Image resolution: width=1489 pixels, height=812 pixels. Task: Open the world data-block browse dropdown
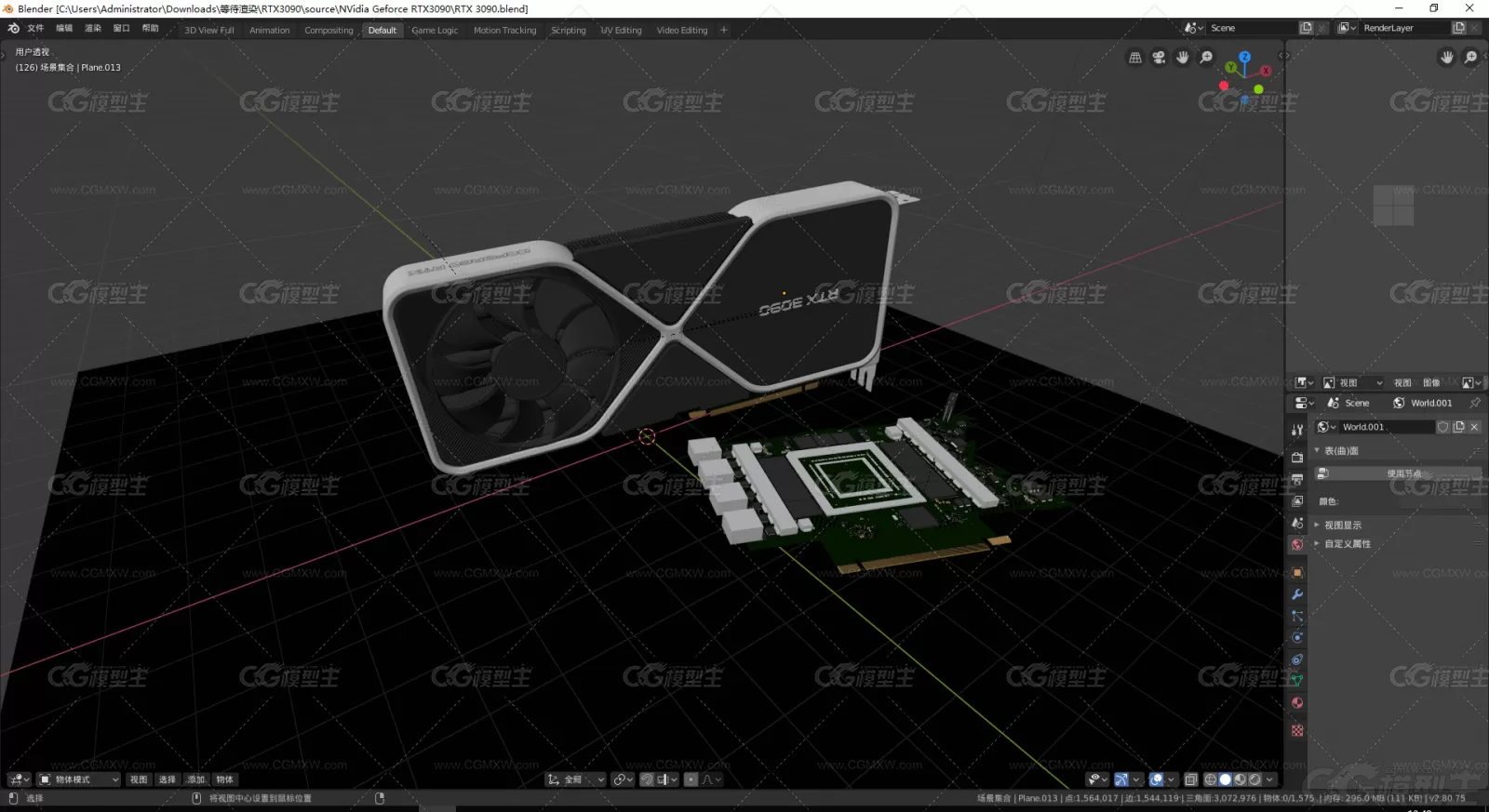point(1326,427)
